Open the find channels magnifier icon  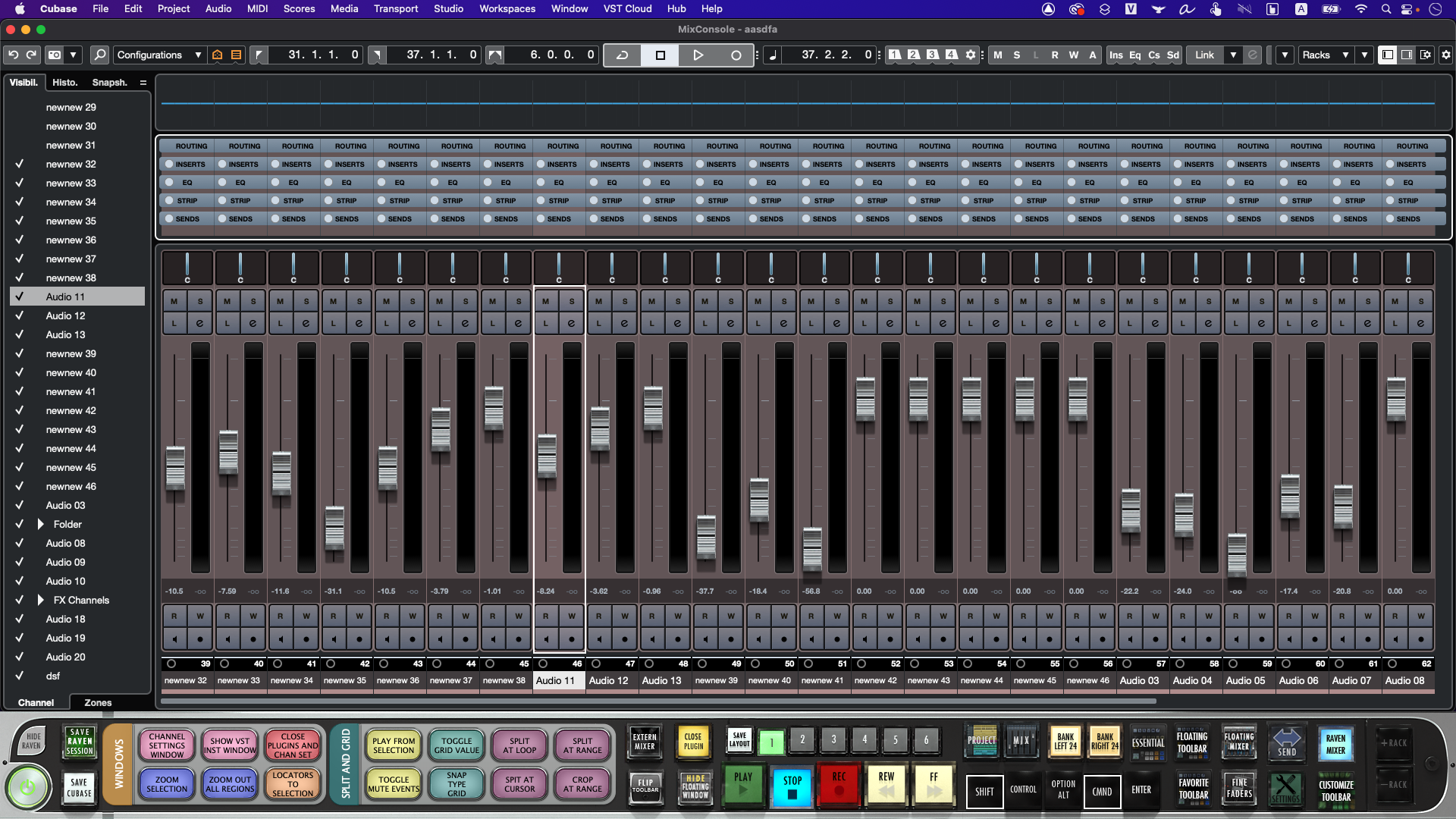(x=99, y=55)
